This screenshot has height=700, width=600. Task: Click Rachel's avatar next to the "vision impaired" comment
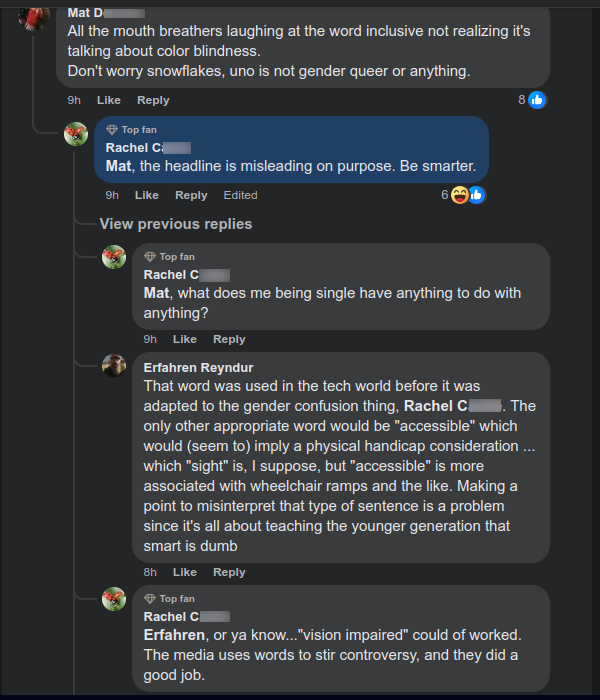coord(114,600)
